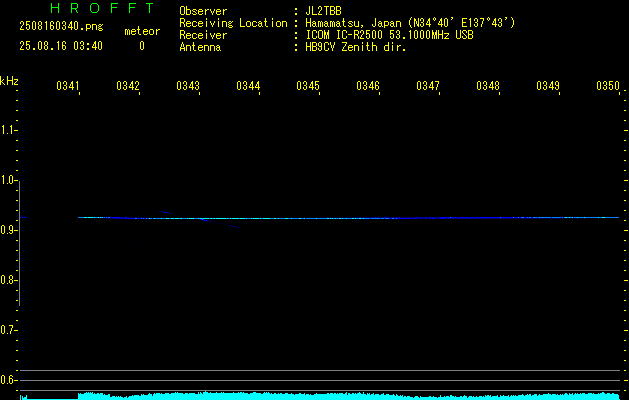Select Hamamatsu, Japan location text

410,23
